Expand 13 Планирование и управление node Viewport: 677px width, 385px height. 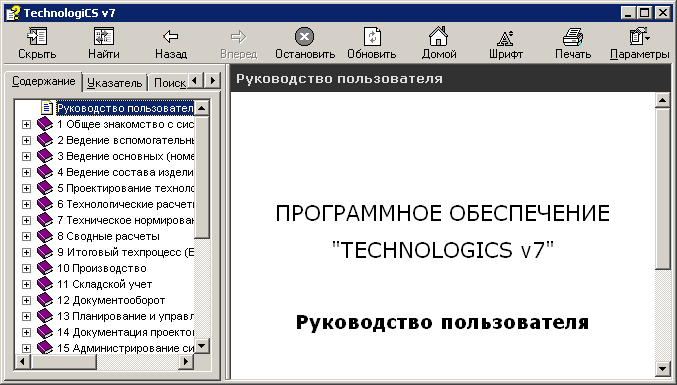pos(26,316)
